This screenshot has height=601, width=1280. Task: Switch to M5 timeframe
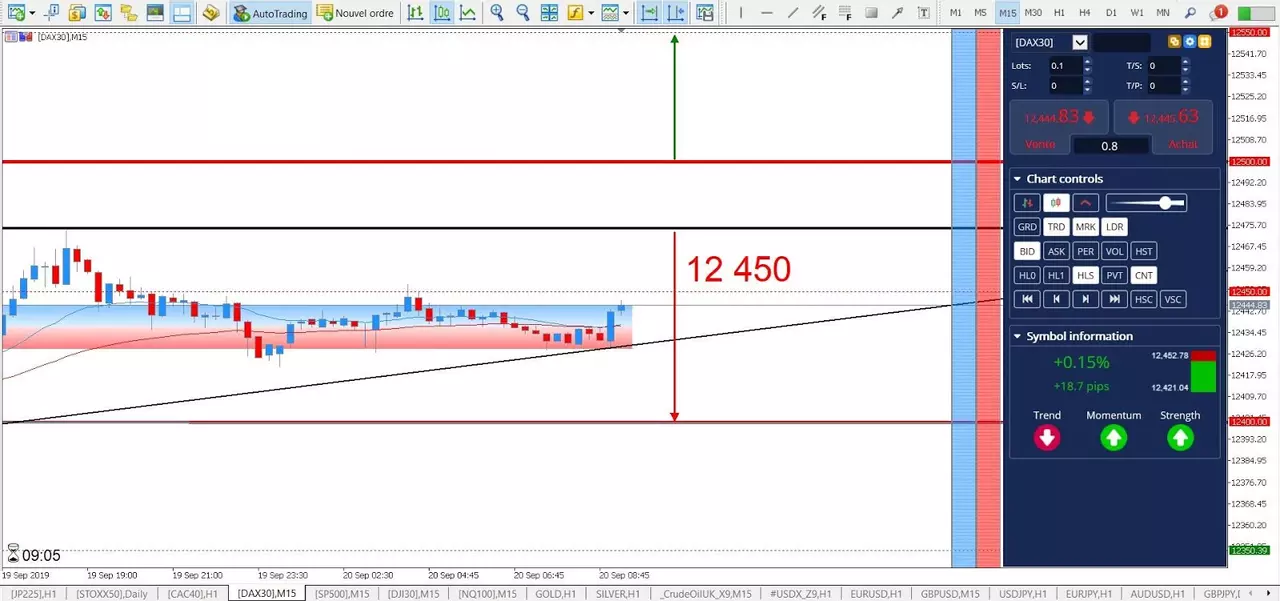pyautogui.click(x=981, y=13)
